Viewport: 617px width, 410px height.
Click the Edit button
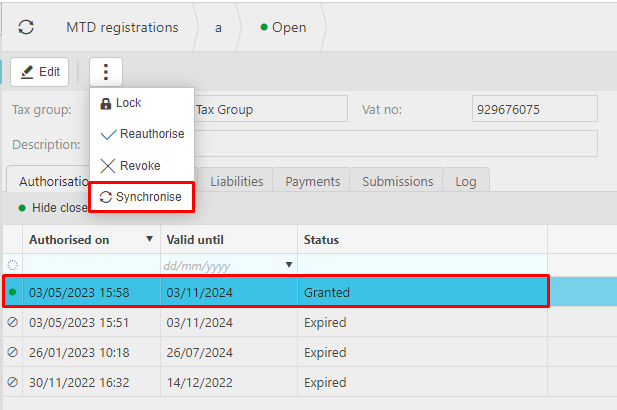tap(40, 72)
